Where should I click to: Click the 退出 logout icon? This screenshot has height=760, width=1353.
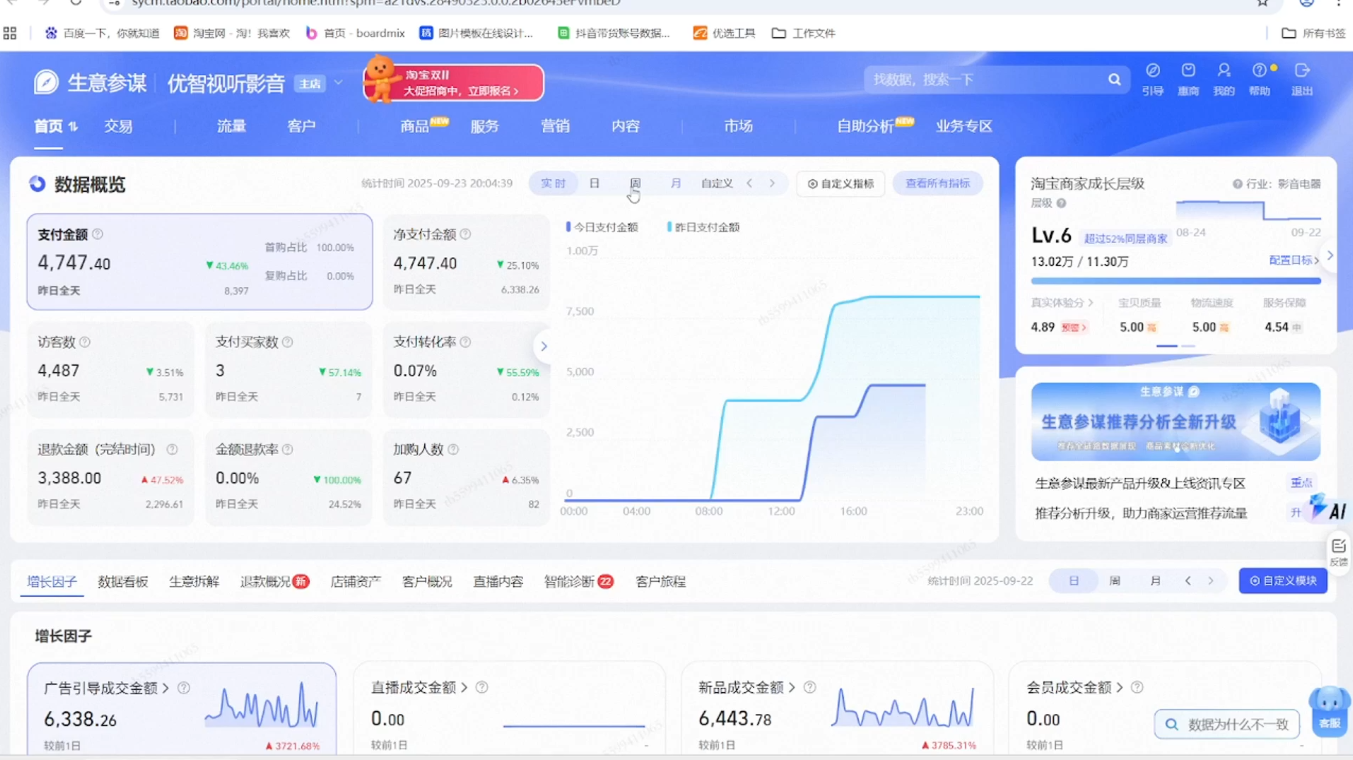pyautogui.click(x=1301, y=71)
